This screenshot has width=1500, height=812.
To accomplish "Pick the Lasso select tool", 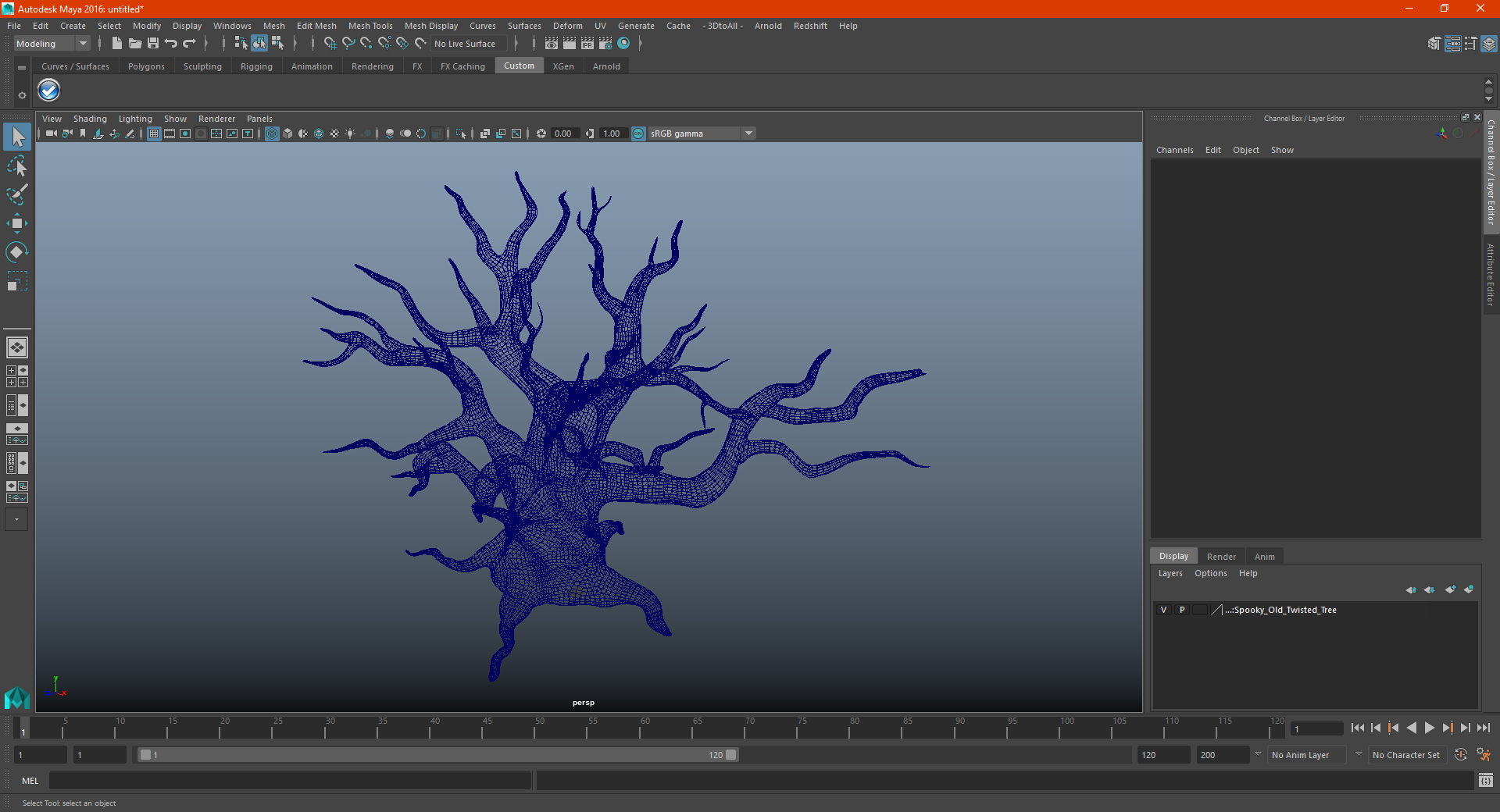I will click(x=17, y=166).
